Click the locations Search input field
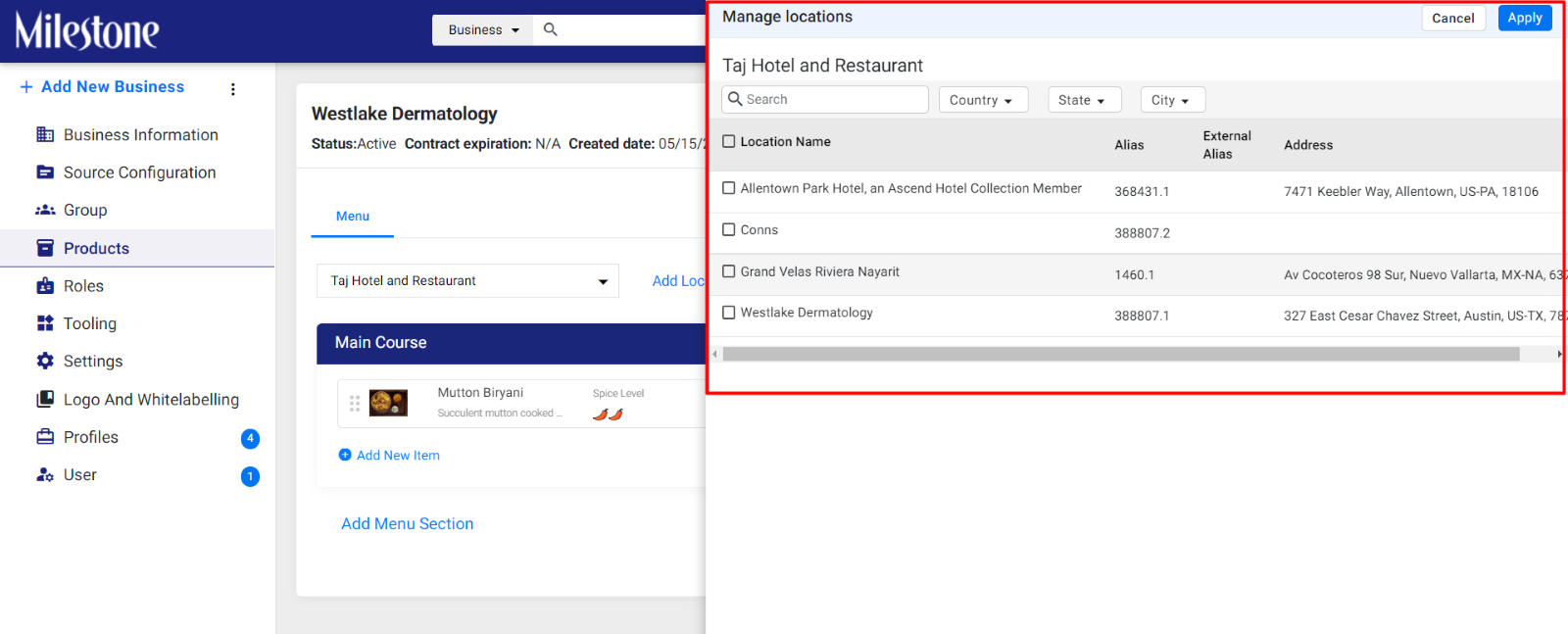This screenshot has height=634, width=1568. (x=825, y=99)
